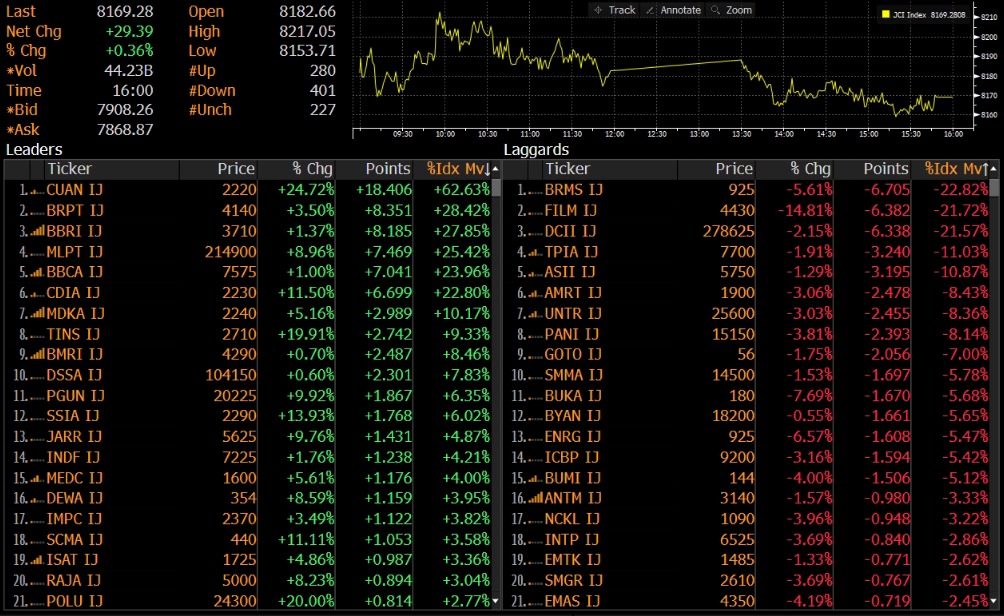Click the yellow JCI Index legend swatch
Image resolution: width=1004 pixels, height=616 pixels.
(x=885, y=15)
